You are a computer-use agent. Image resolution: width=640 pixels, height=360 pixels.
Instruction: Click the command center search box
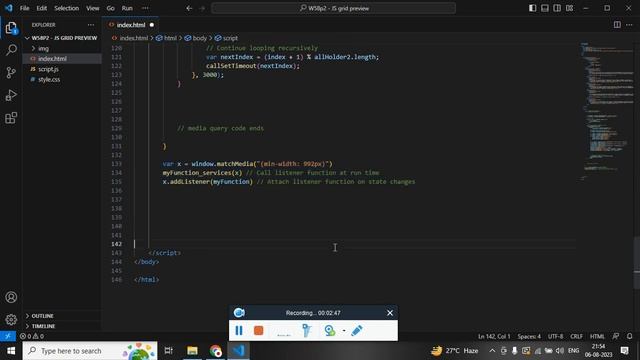(333, 8)
